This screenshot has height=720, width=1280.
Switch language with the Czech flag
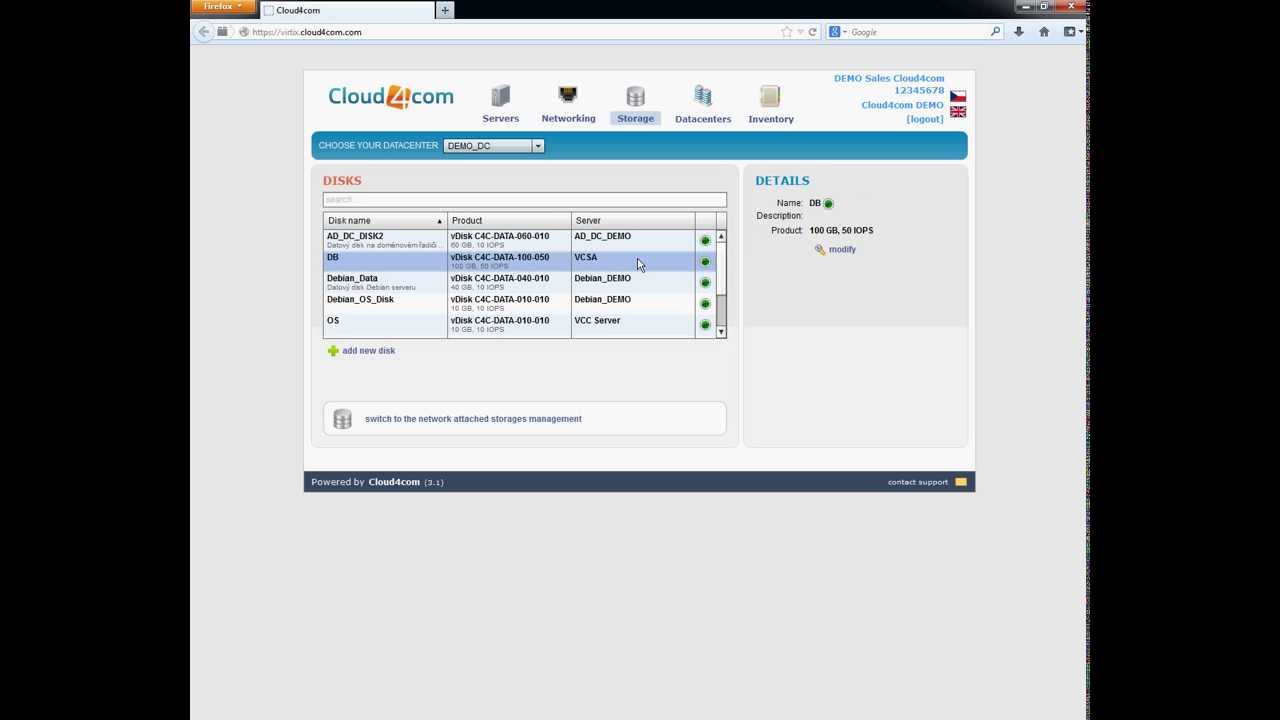[958, 96]
